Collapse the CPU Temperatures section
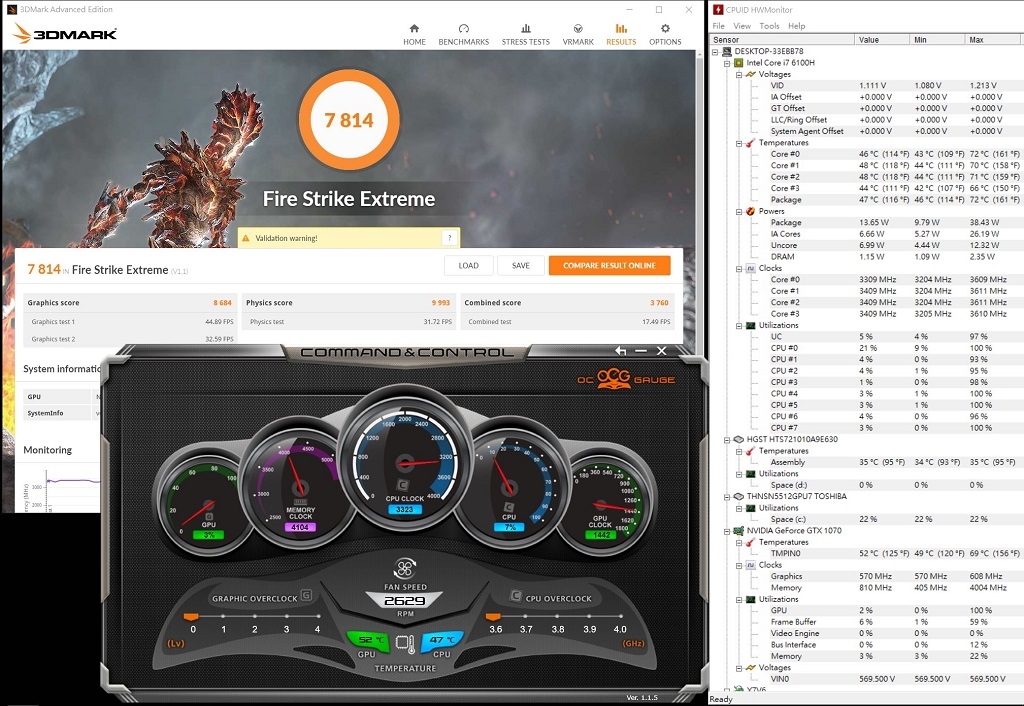The image size is (1024, 706). click(739, 143)
